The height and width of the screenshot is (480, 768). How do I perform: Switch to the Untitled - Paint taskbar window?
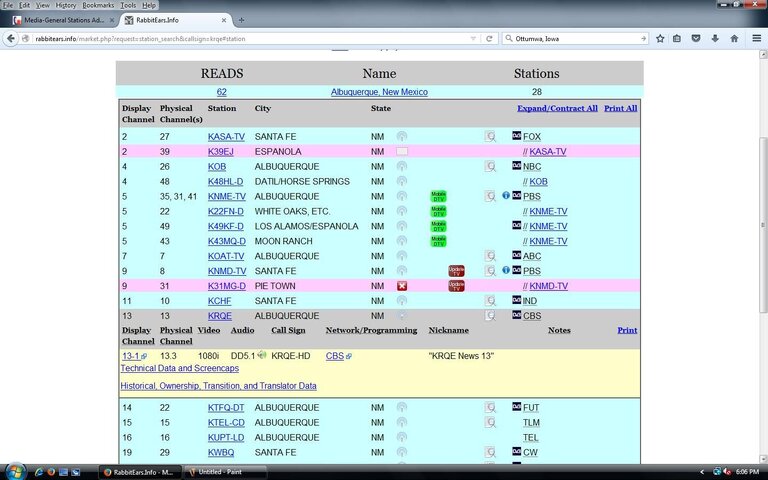(x=225, y=472)
